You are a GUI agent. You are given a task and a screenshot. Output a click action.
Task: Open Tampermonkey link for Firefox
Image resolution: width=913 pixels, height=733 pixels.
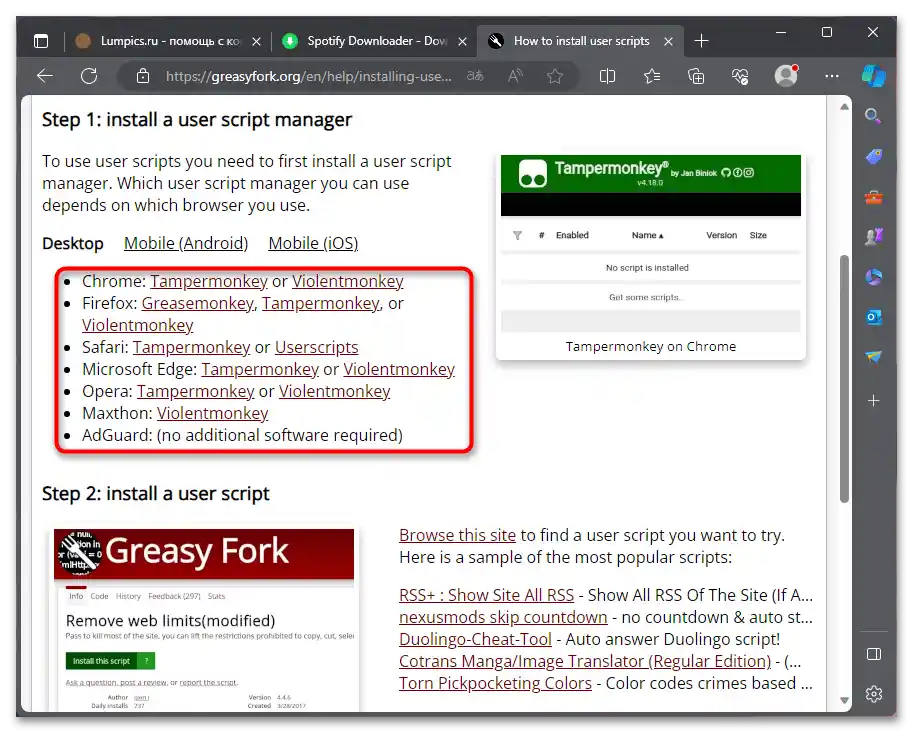(320, 303)
